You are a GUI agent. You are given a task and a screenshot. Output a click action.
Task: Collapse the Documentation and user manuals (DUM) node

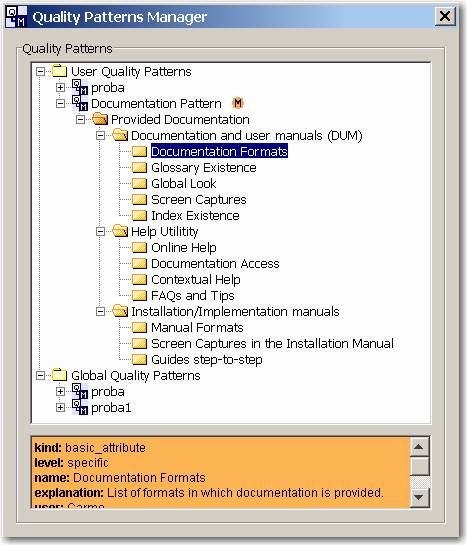point(100,136)
